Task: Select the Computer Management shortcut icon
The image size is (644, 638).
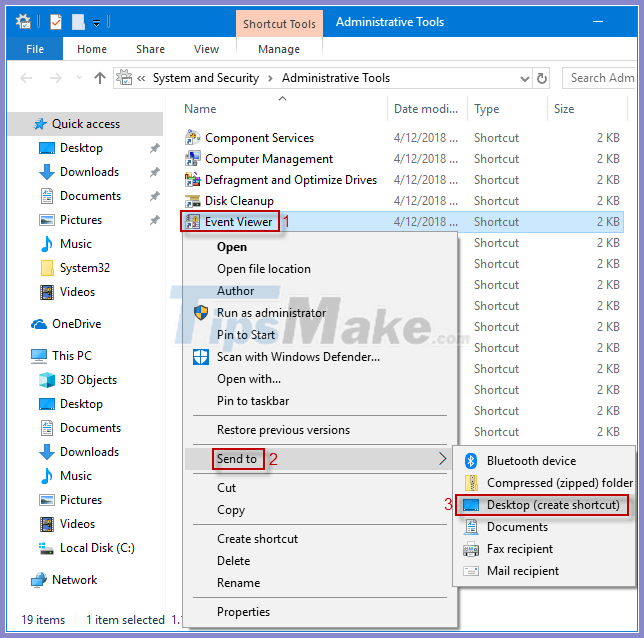Action: point(193,159)
